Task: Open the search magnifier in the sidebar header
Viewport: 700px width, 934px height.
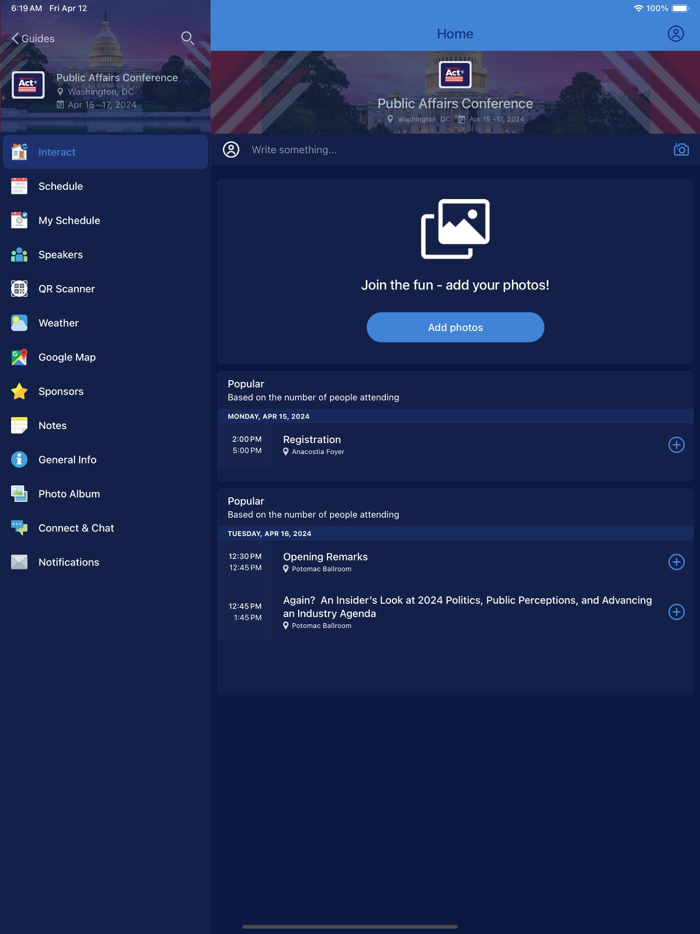Action: pos(187,38)
